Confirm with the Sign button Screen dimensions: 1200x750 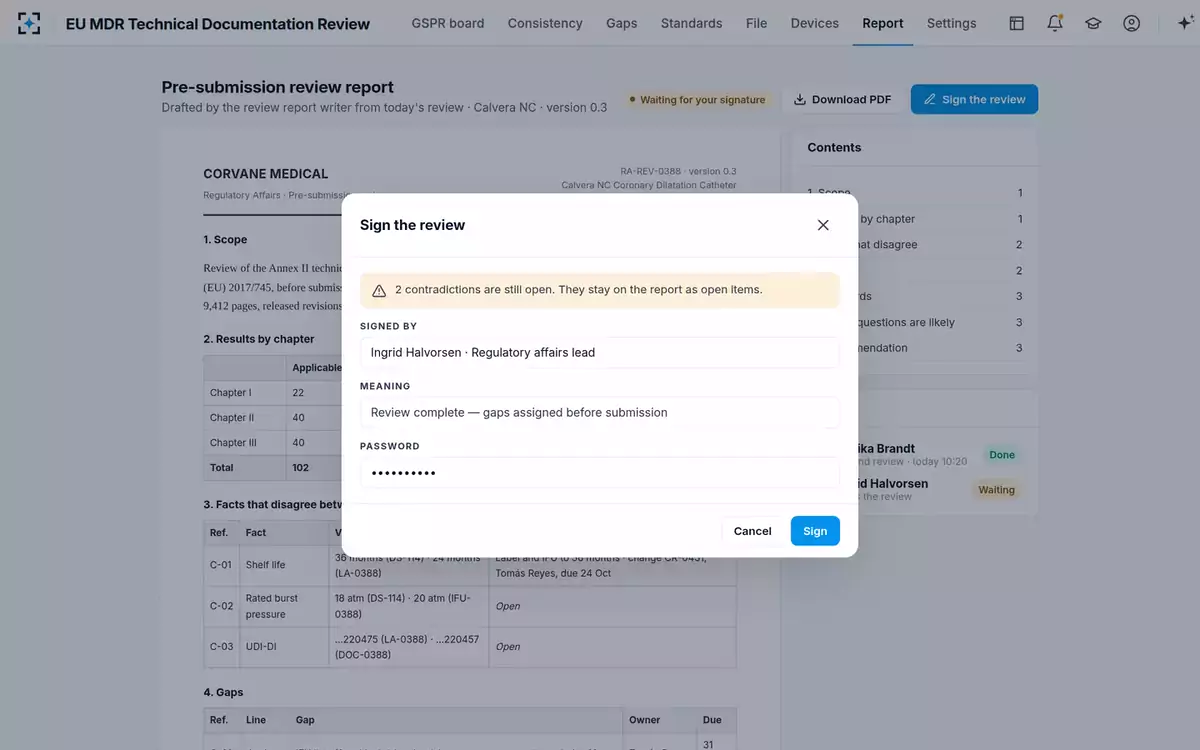815,531
